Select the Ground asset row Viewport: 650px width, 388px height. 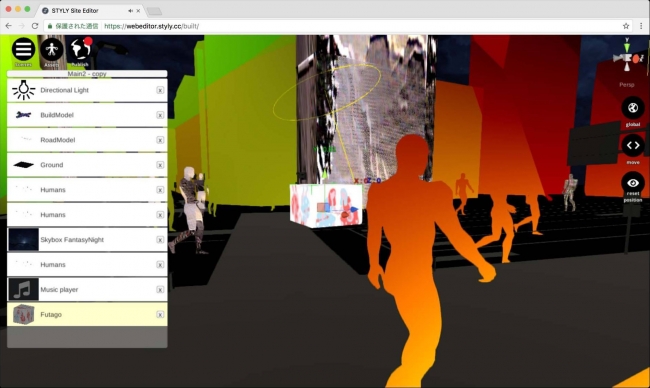click(87, 165)
